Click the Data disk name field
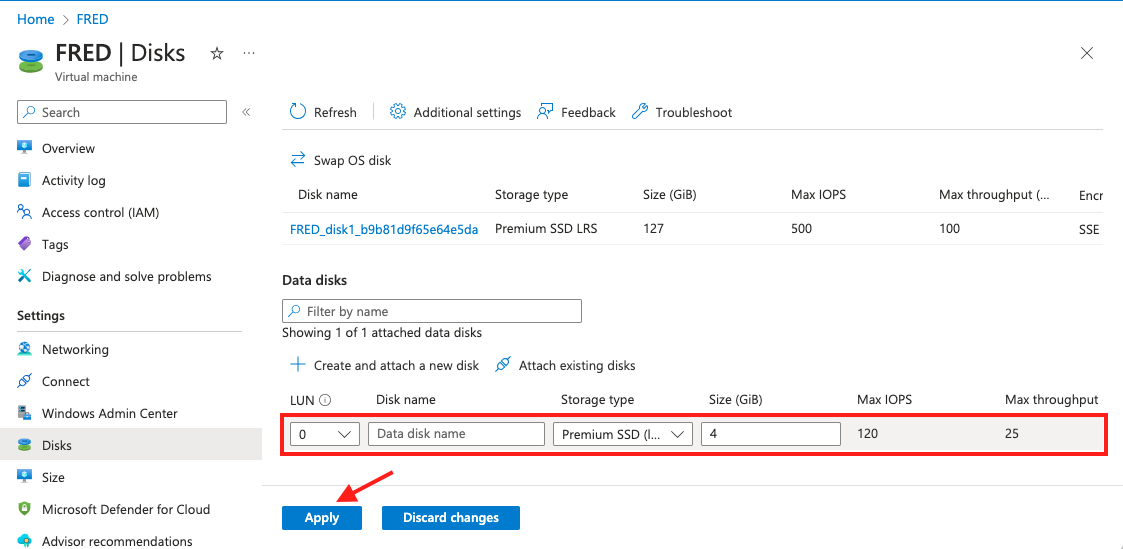Image resolution: width=1123 pixels, height=549 pixels. click(455, 434)
